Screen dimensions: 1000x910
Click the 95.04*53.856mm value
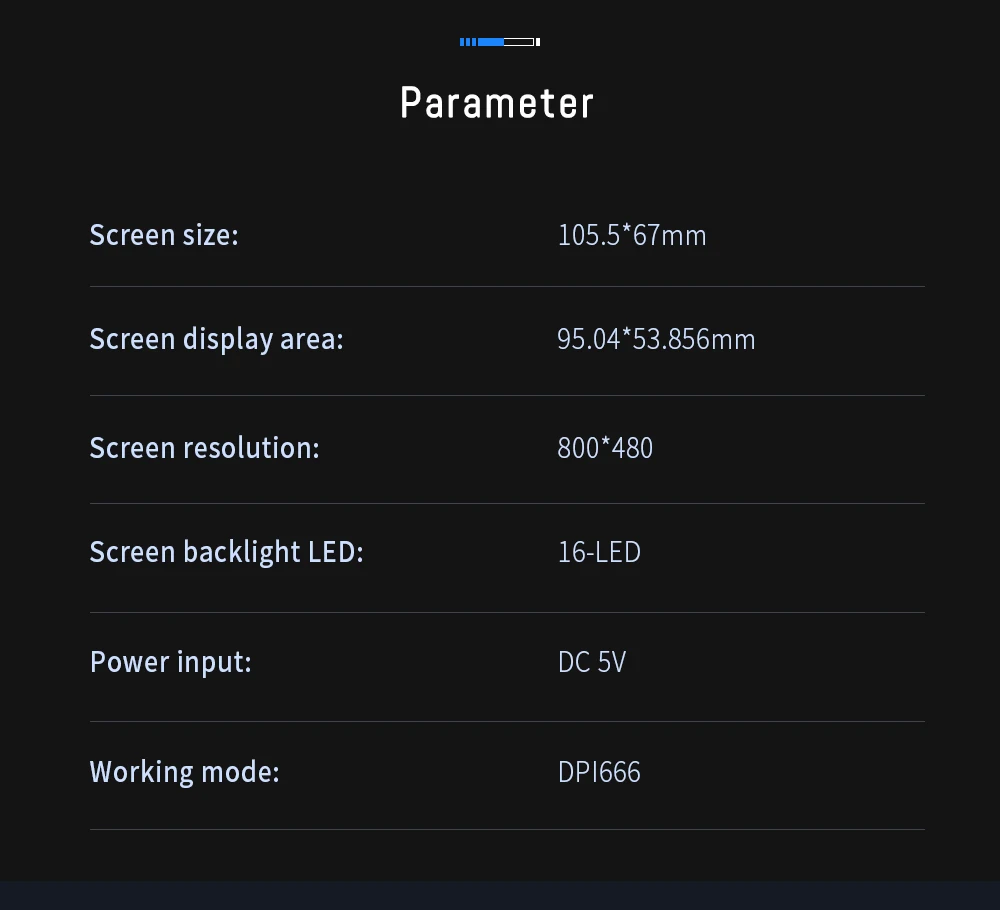click(656, 339)
